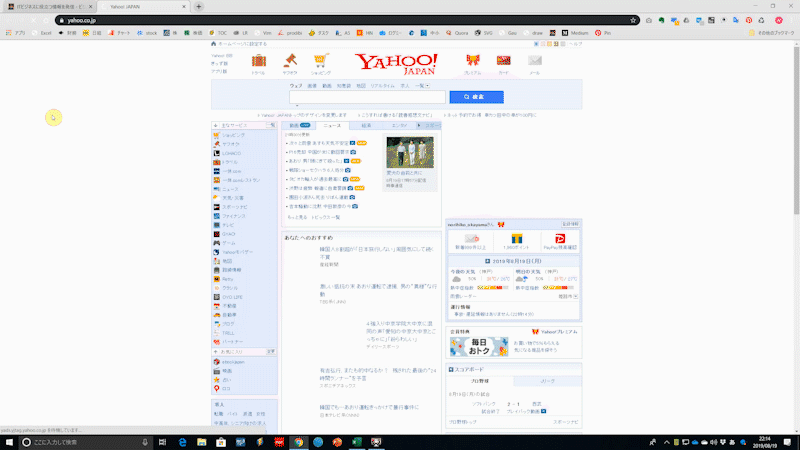800x450 pixels.
Task: Click the Windows Start button
Action: 9,442
